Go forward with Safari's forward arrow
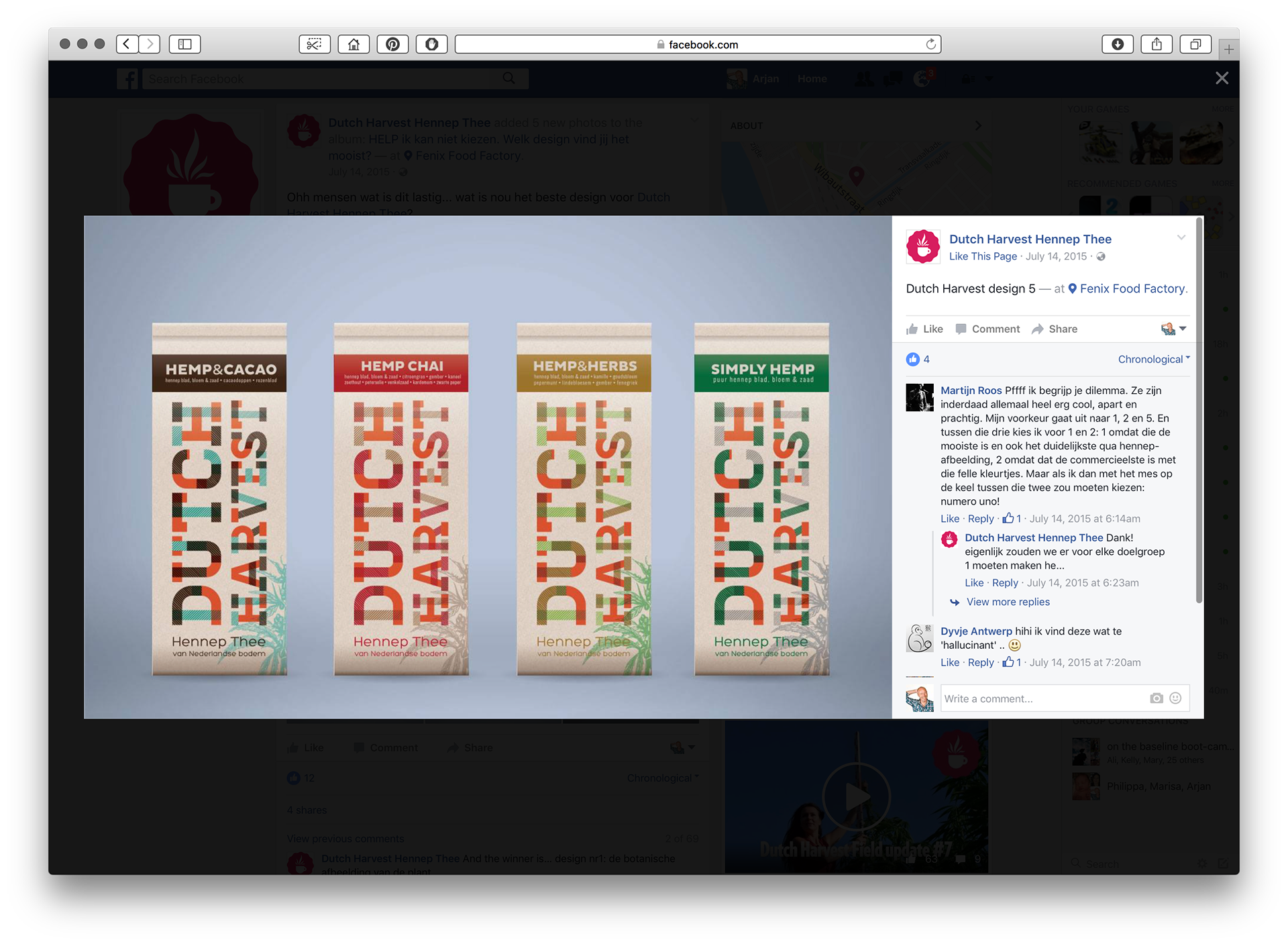The image size is (1288, 944). 150,44
